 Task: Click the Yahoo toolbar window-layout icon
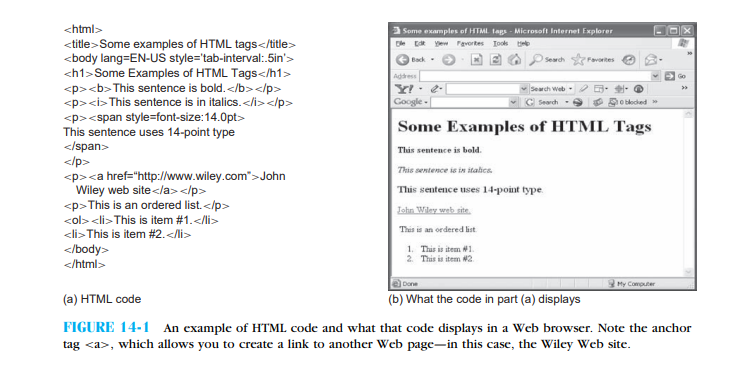point(599,89)
